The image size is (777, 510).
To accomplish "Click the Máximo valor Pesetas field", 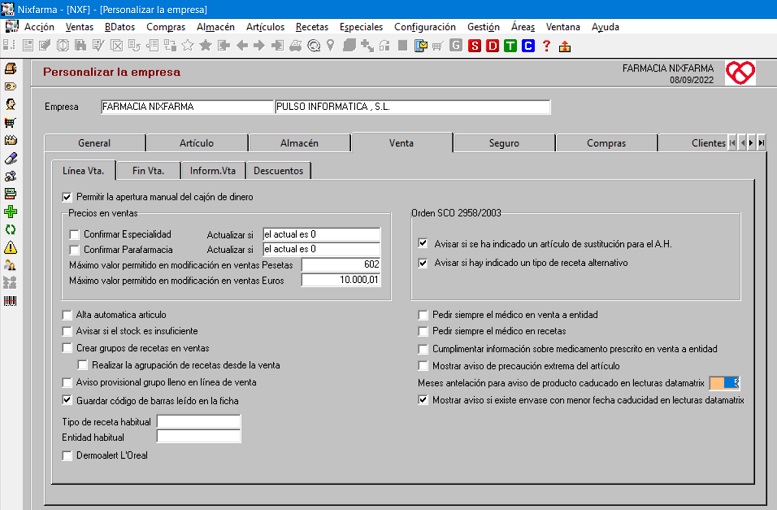I will [341, 265].
